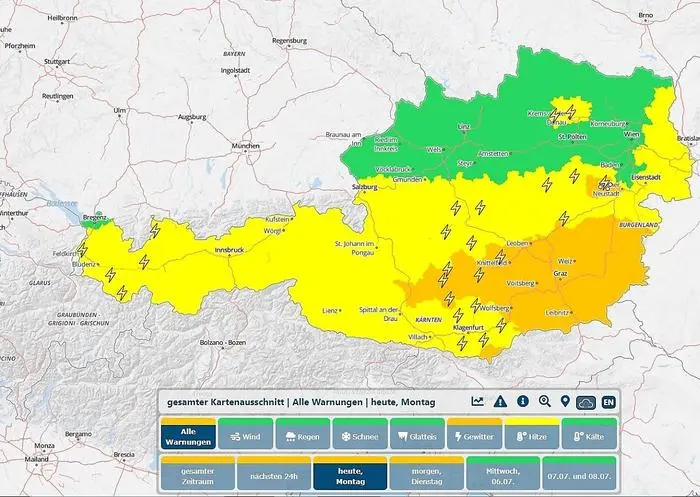Open the info circle icon

tap(522, 402)
